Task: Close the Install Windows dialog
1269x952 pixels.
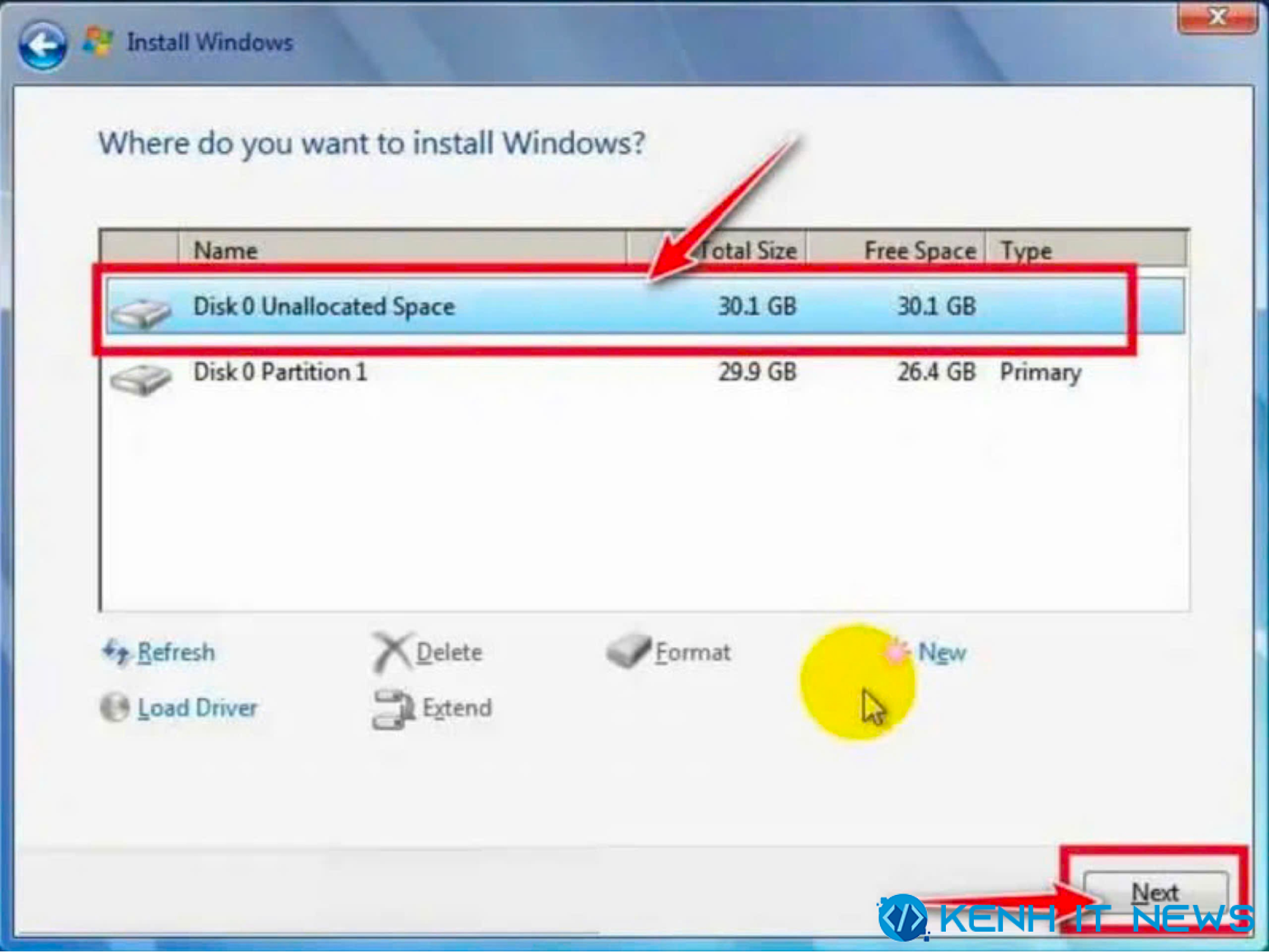Action: coord(1217,17)
